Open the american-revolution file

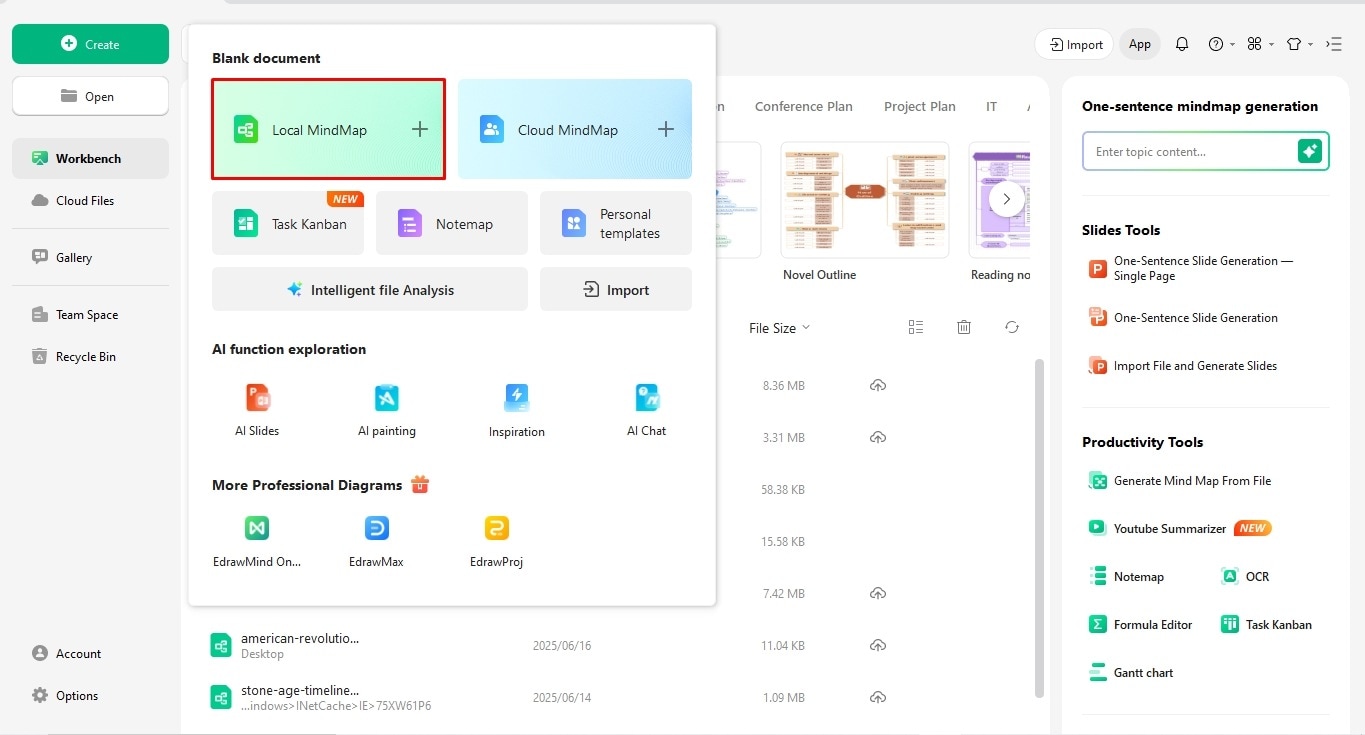[x=300, y=638]
